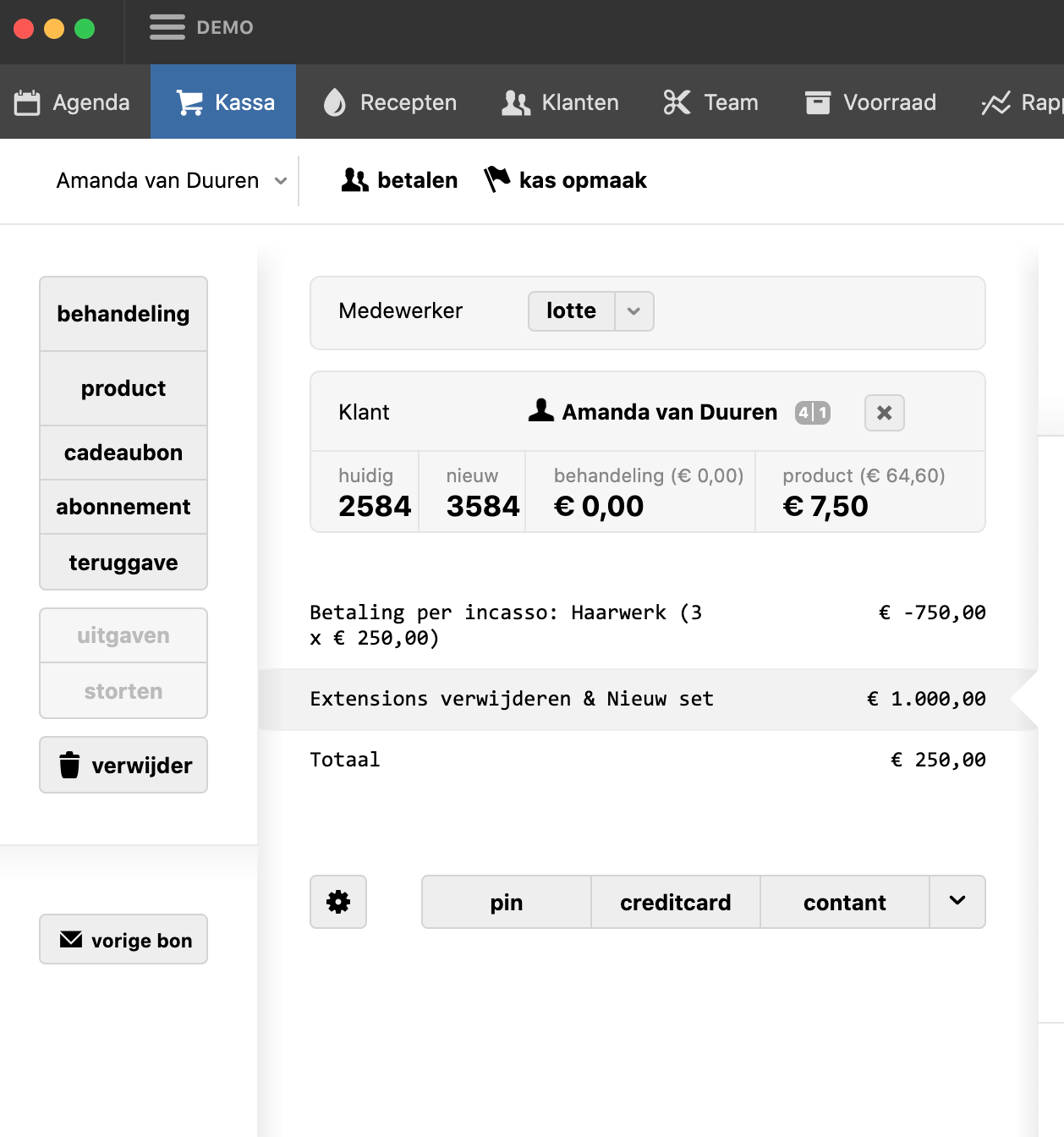Open the hamburger menu next to DEMO
The image size is (1064, 1137).
click(x=167, y=27)
